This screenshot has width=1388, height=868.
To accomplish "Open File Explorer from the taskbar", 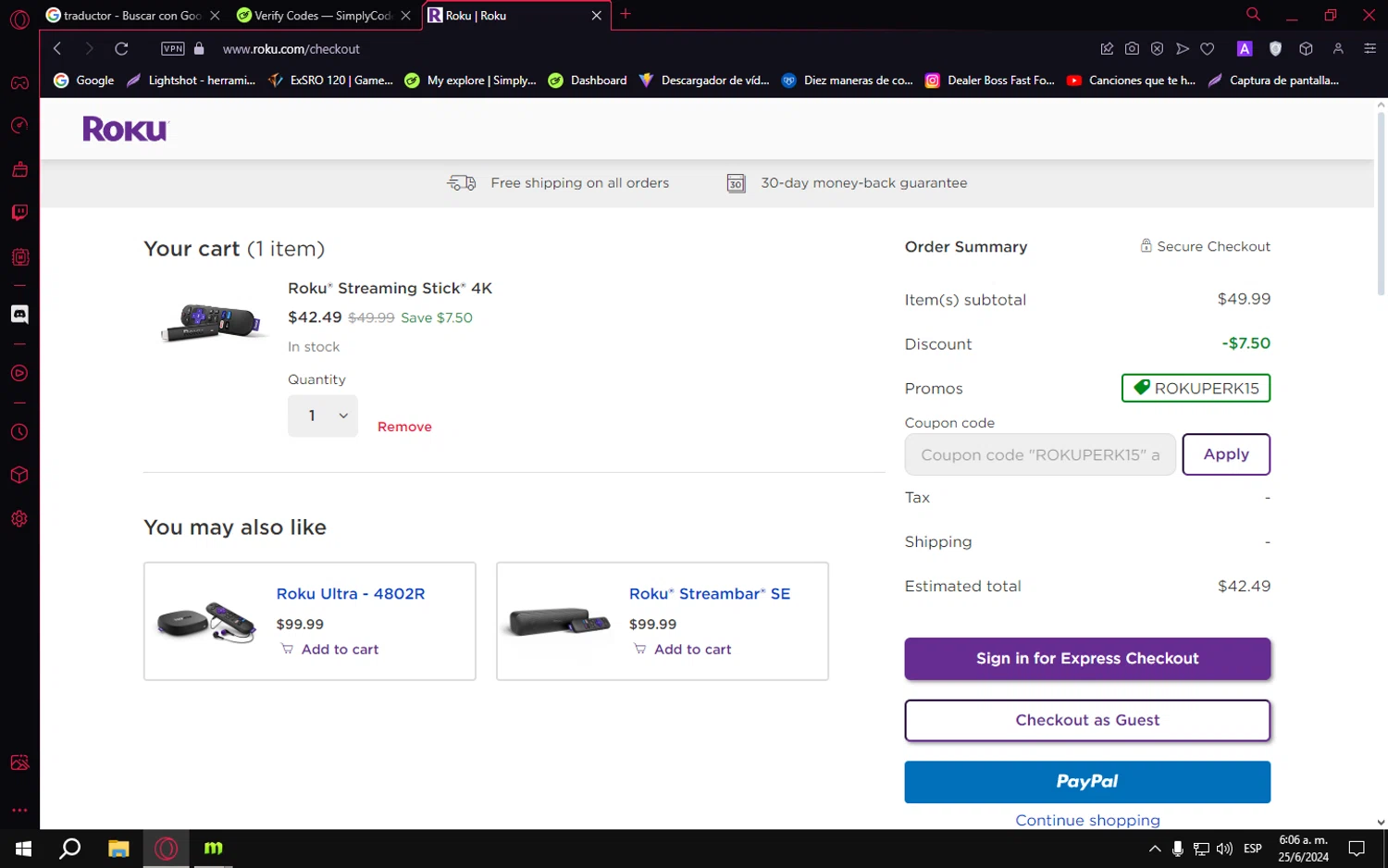I will tap(118, 849).
